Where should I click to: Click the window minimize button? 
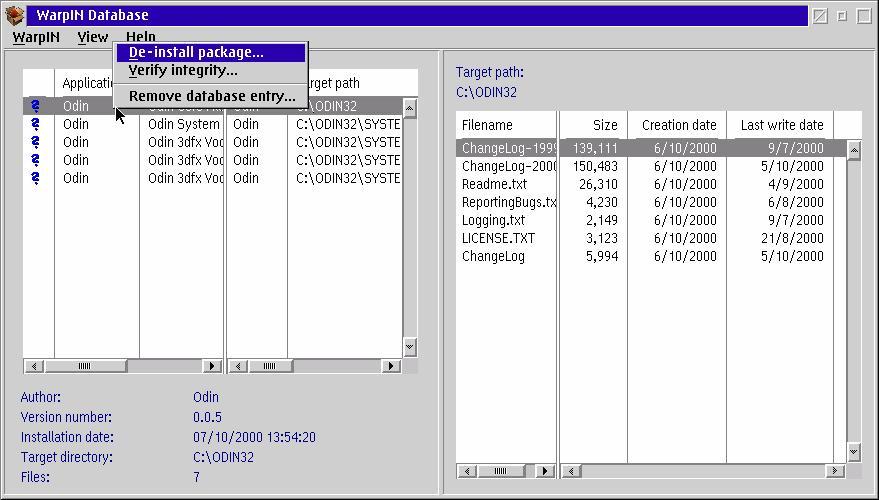coord(842,16)
